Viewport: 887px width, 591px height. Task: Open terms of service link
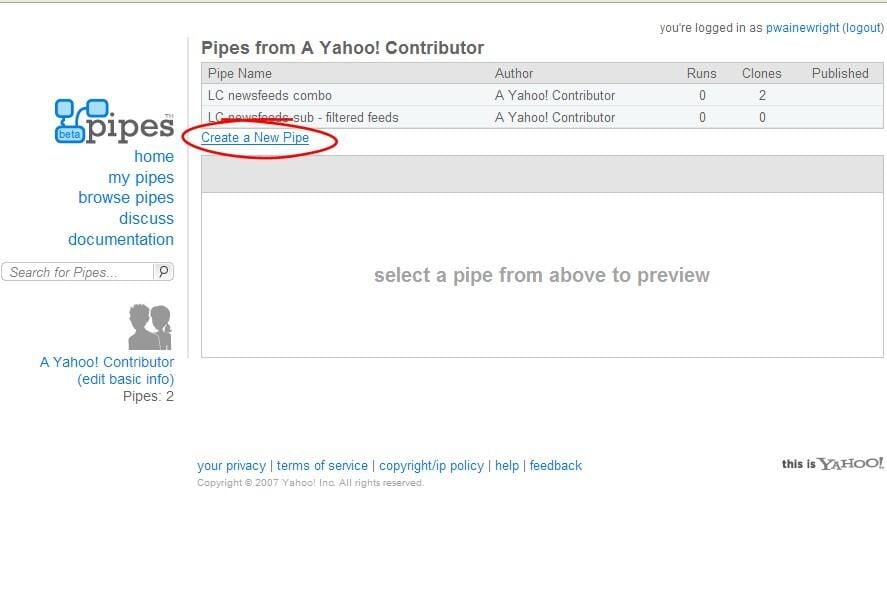(x=322, y=466)
